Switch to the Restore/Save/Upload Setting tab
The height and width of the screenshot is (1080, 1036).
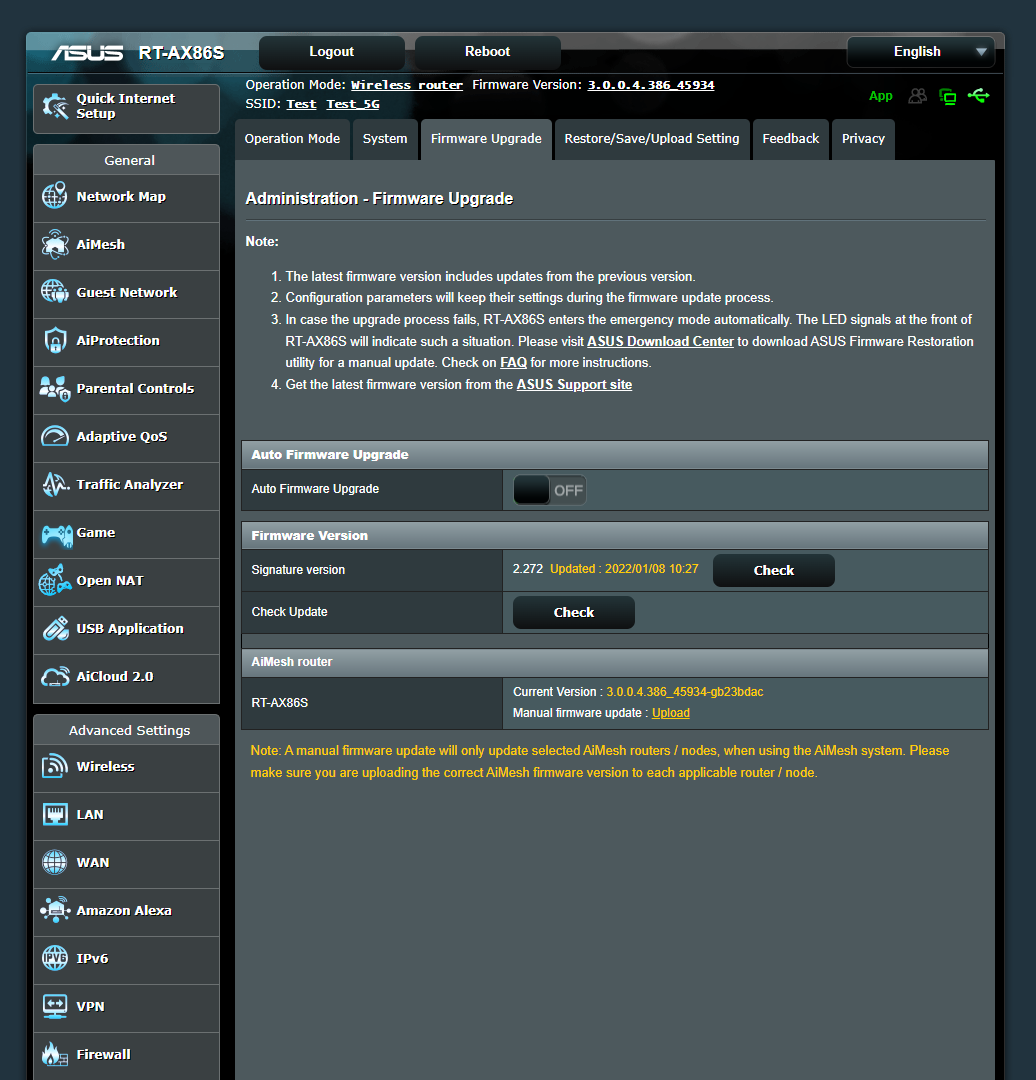[x=651, y=139]
